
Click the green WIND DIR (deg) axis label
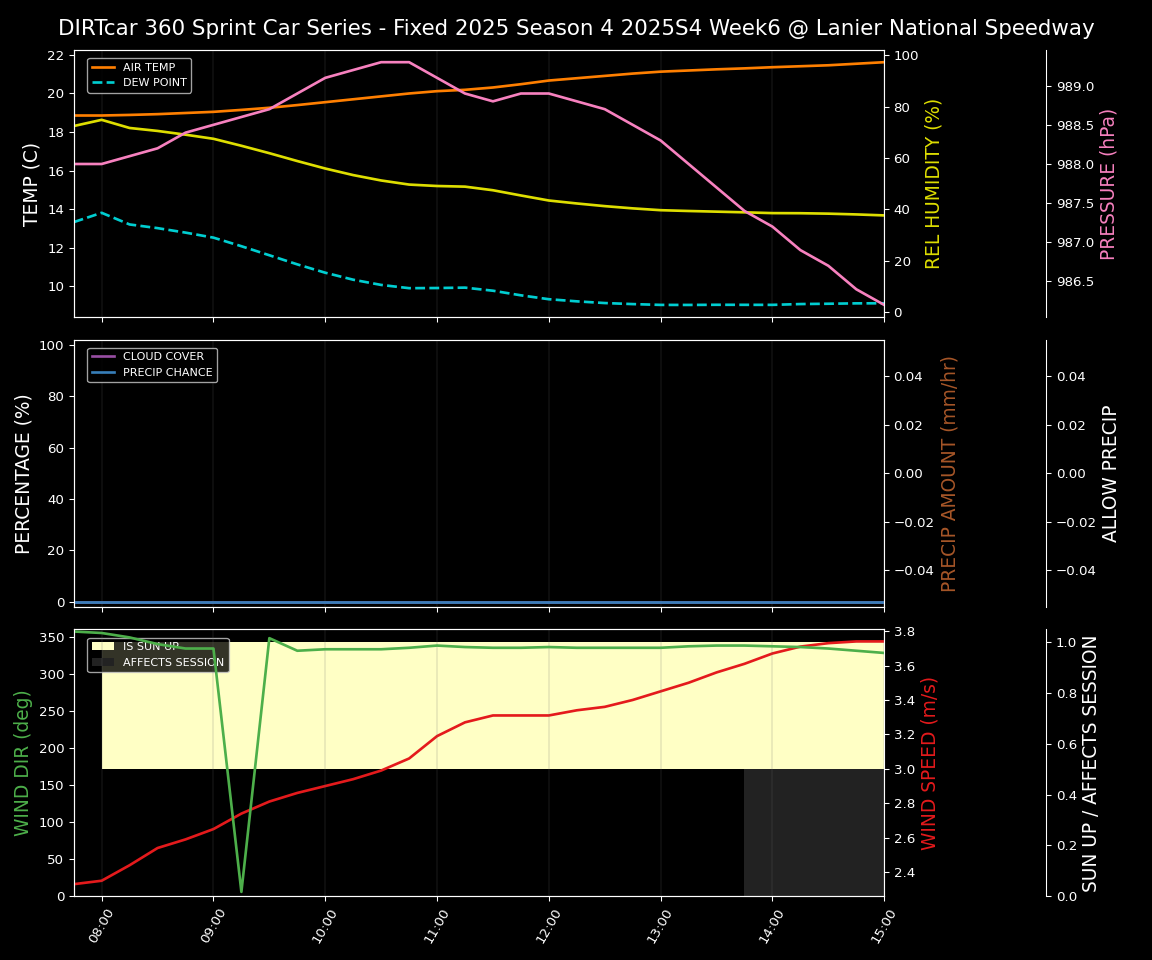(22, 763)
